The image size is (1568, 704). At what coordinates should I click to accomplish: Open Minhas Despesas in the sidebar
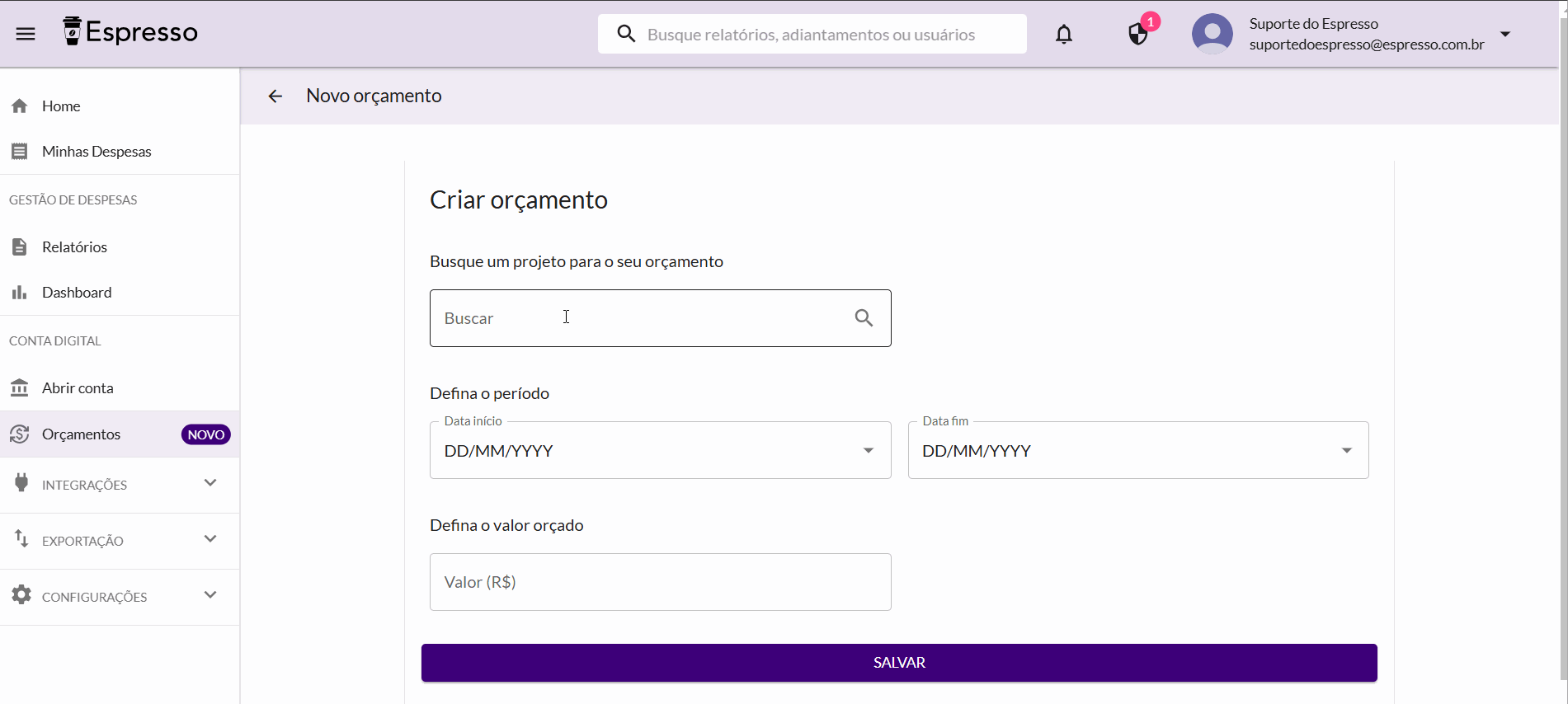pyautogui.click(x=120, y=151)
